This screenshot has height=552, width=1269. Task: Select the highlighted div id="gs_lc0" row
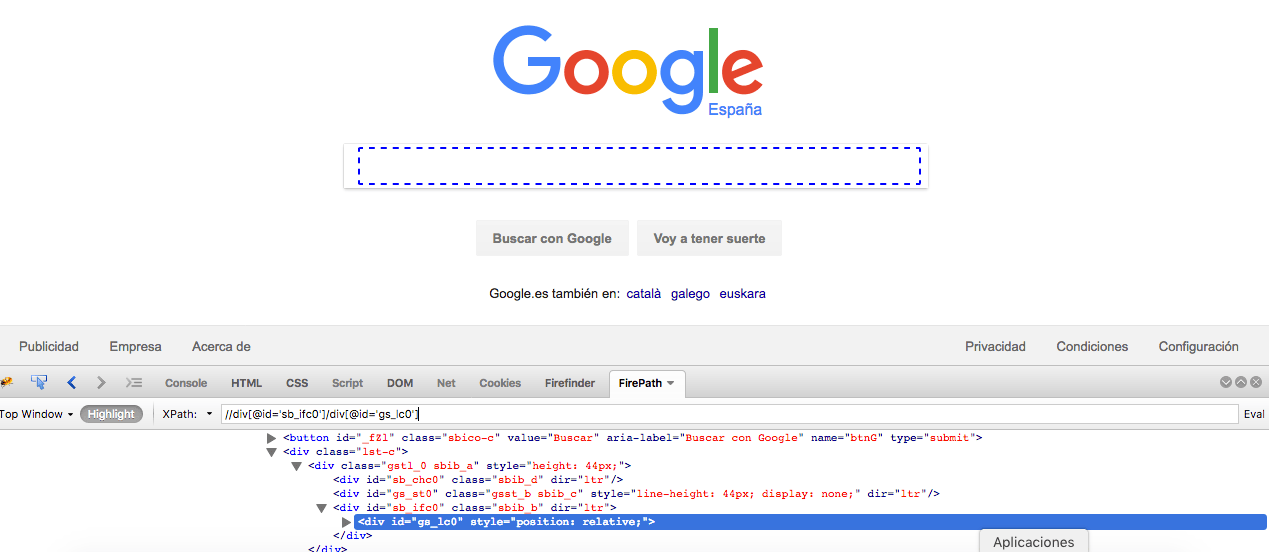[810, 522]
